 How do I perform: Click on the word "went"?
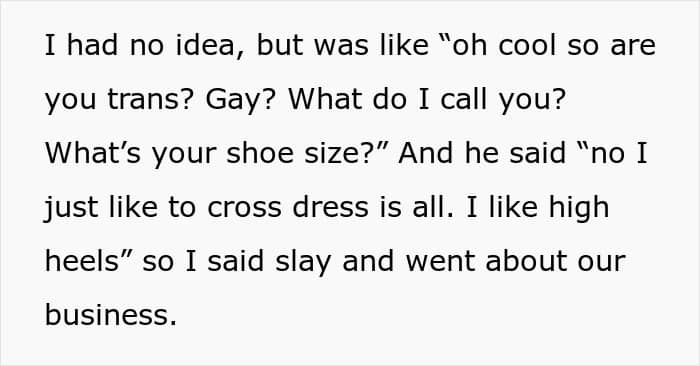coord(440,261)
